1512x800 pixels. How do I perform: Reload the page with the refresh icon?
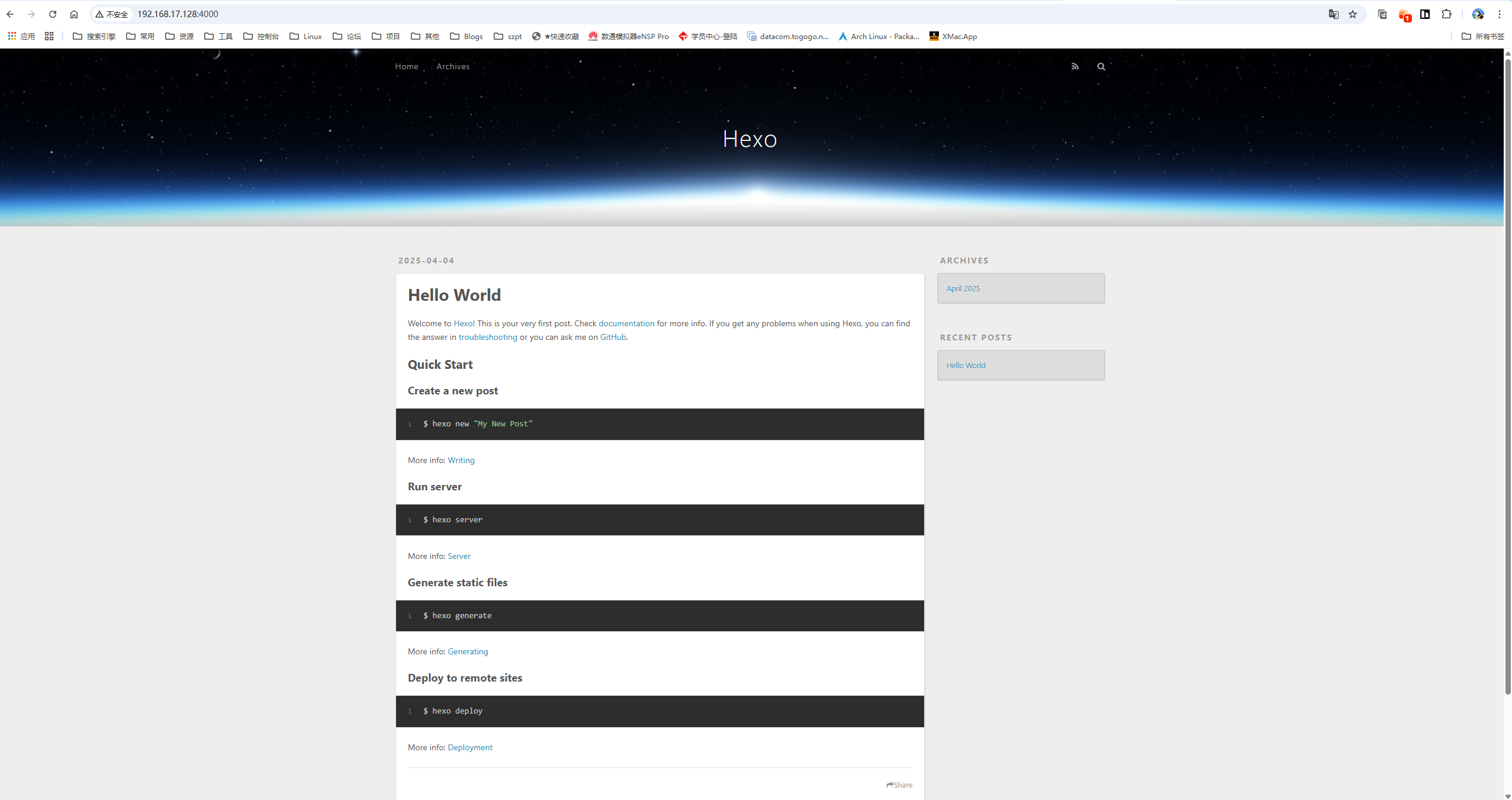(x=53, y=14)
